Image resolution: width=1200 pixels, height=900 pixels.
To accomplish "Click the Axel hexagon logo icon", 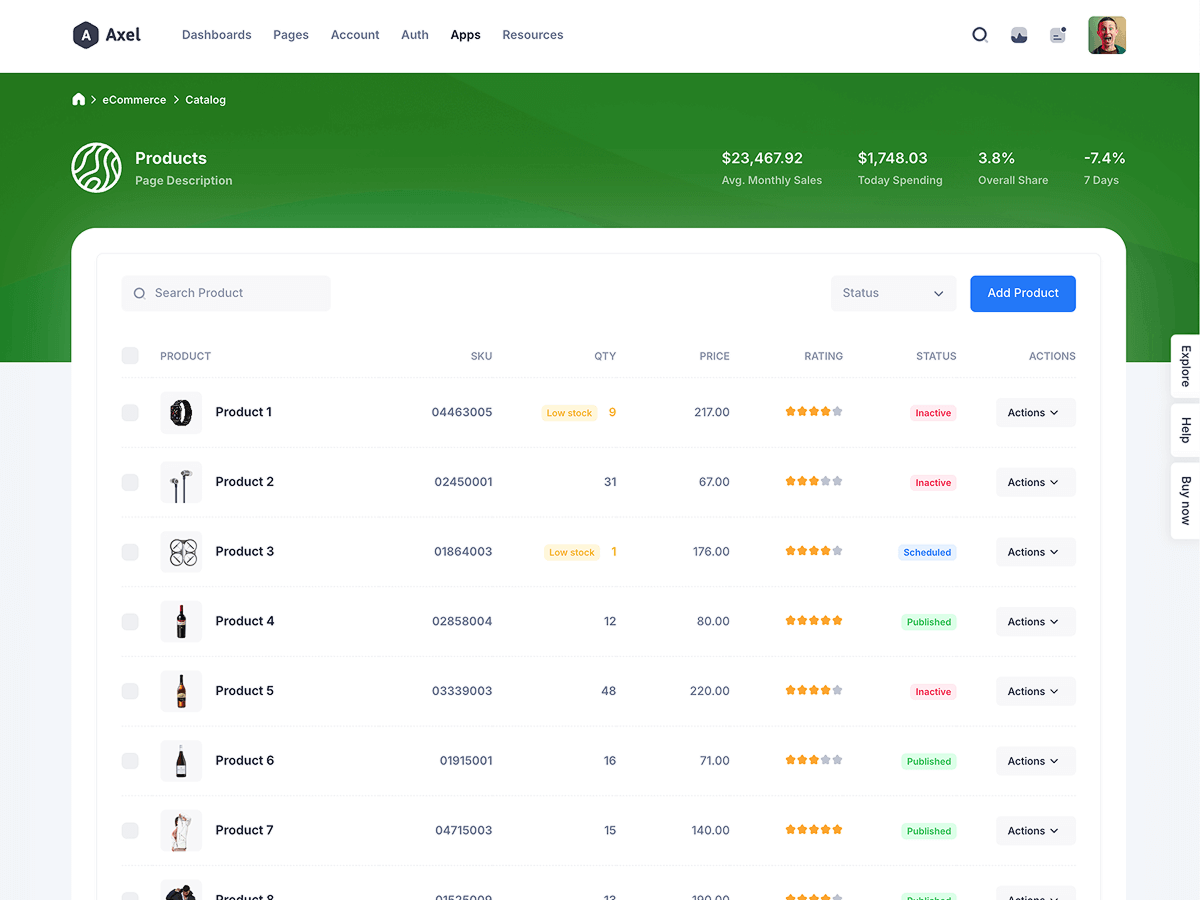I will pos(86,35).
